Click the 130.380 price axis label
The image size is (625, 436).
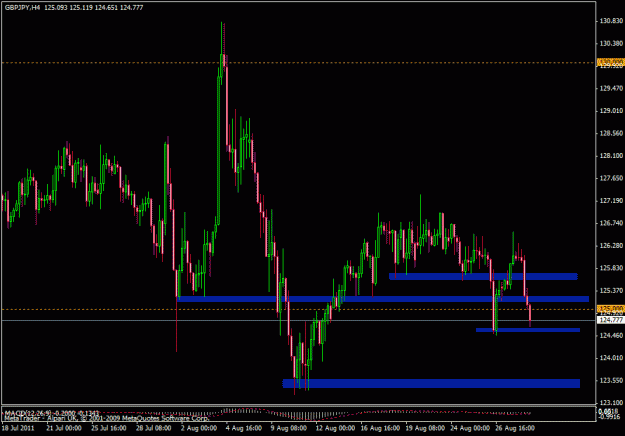pos(611,43)
